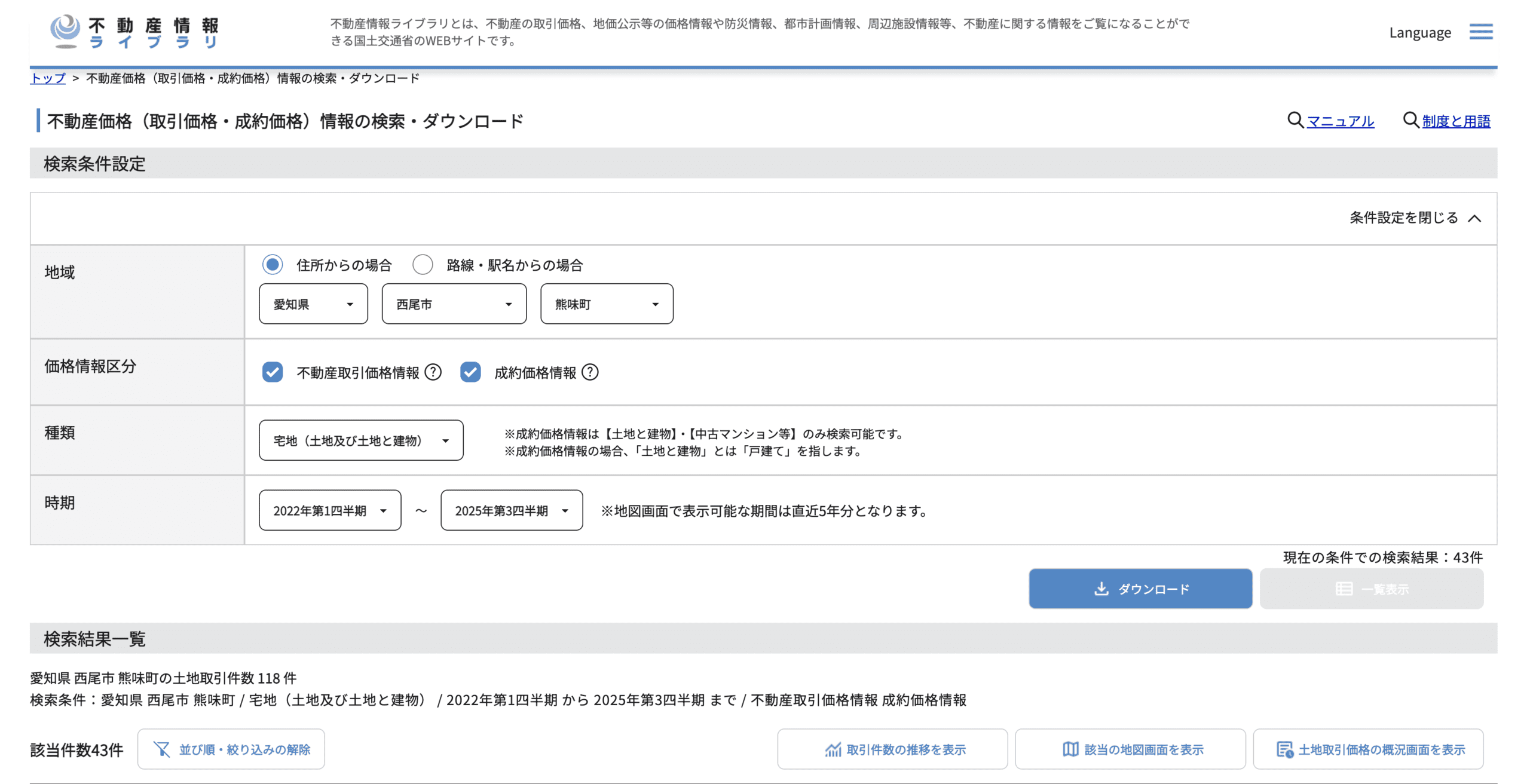Select 路線・駅名からの場合 radio button
Image resolution: width=1530 pixels, height=784 pixels.
click(423, 264)
